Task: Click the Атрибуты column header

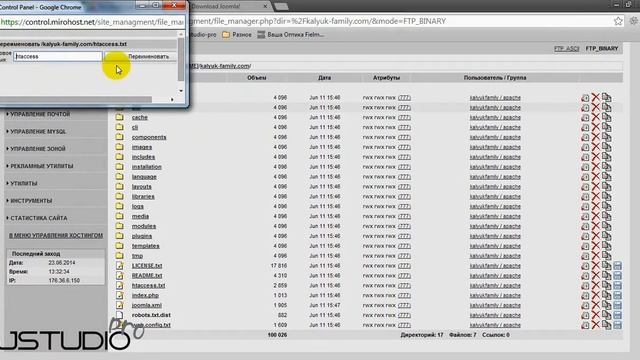Action: (386, 78)
